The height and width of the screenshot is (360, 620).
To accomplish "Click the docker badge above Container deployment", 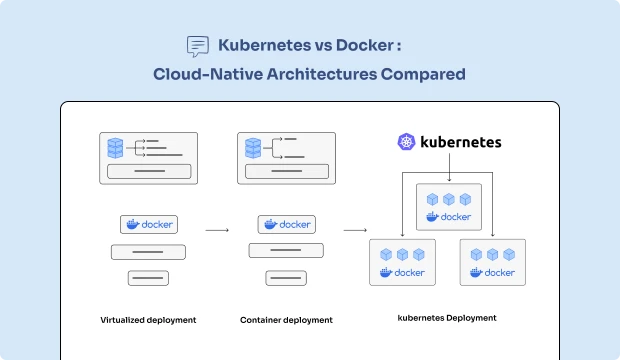I will (287, 224).
